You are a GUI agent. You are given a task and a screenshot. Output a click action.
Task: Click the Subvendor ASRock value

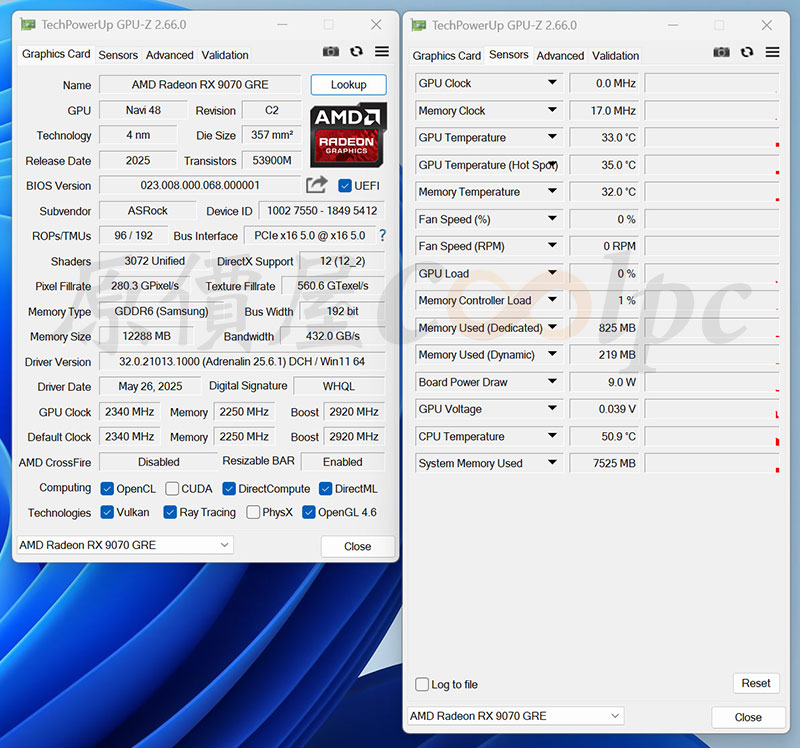click(148, 211)
